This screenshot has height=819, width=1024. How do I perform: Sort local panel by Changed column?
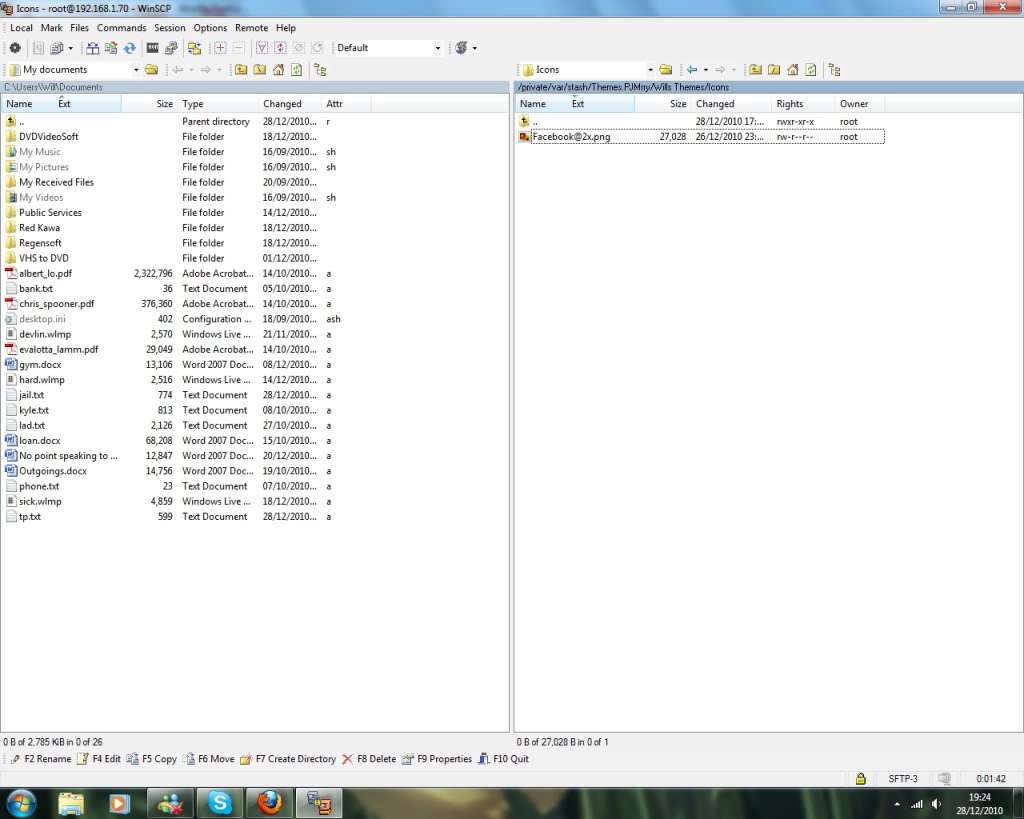point(291,103)
